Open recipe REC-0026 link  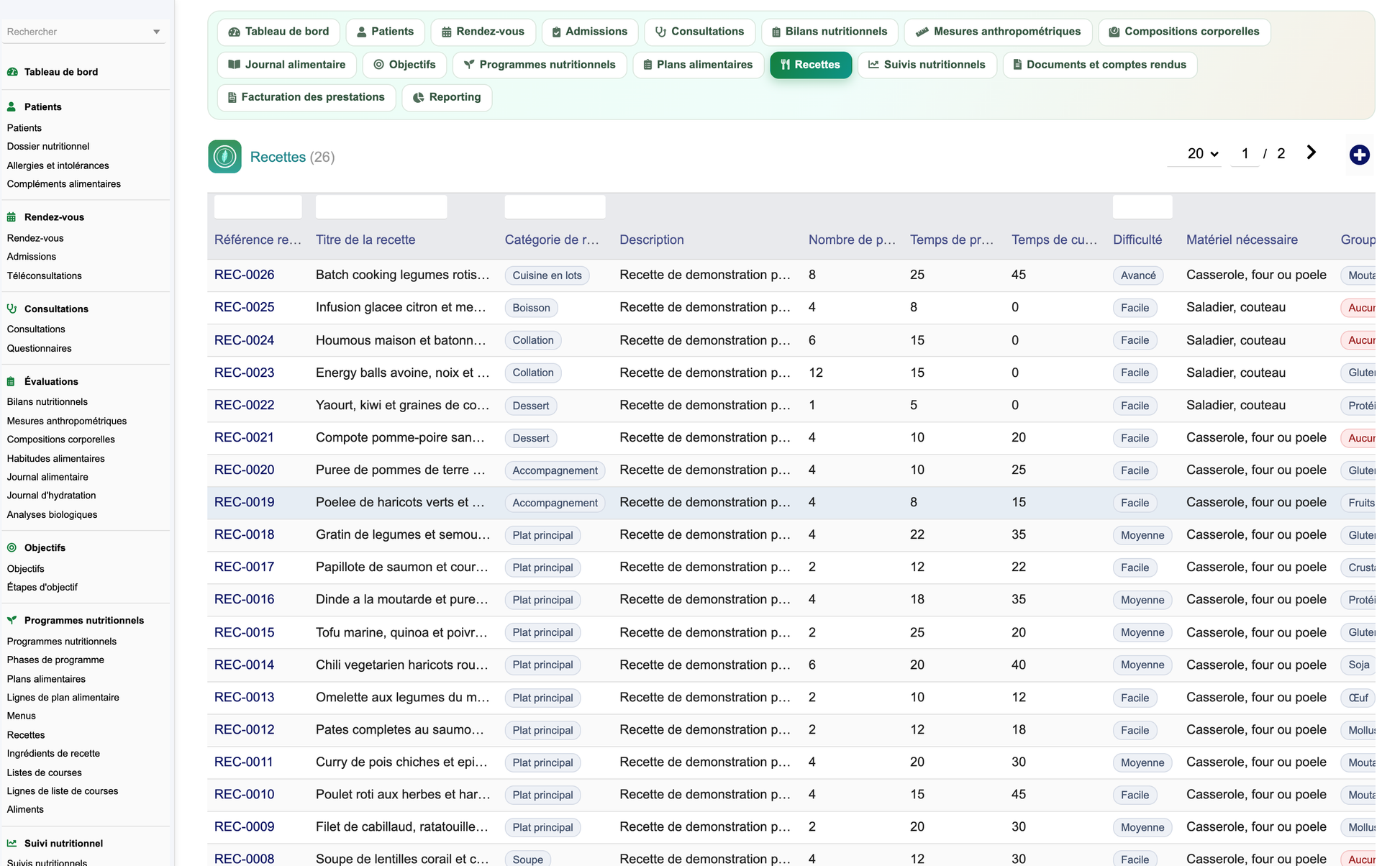244,275
